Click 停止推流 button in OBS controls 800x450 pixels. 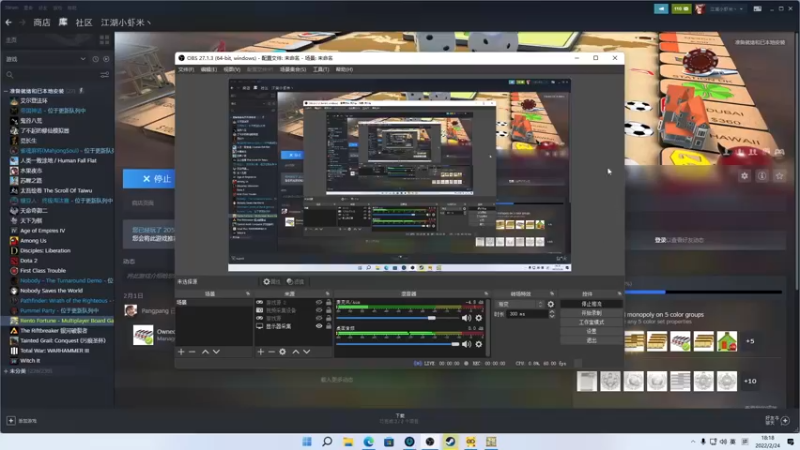[x=591, y=304]
